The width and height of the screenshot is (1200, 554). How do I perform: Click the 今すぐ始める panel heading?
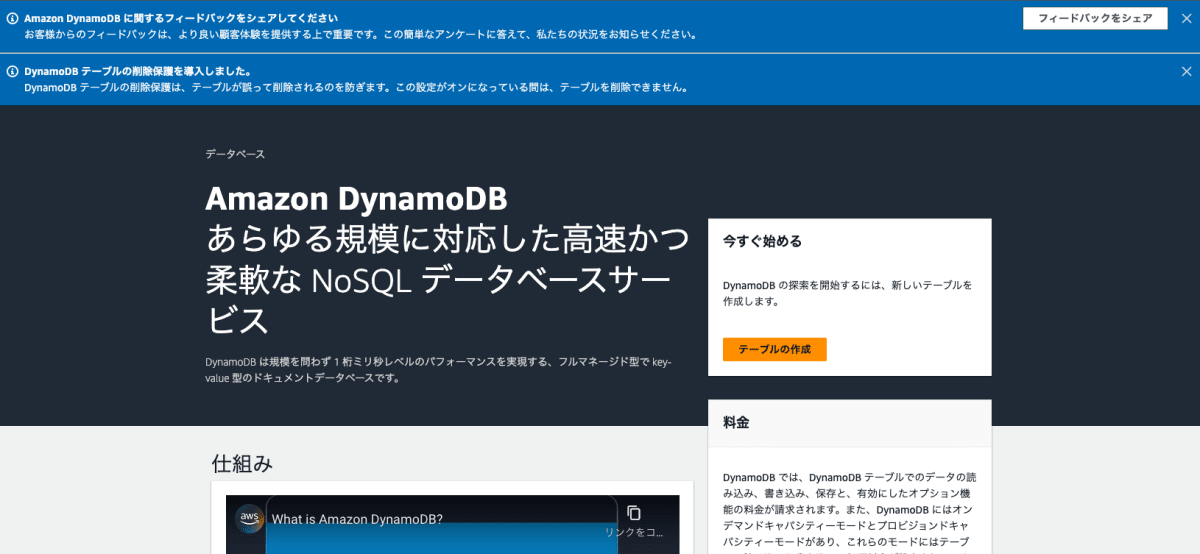[762, 241]
